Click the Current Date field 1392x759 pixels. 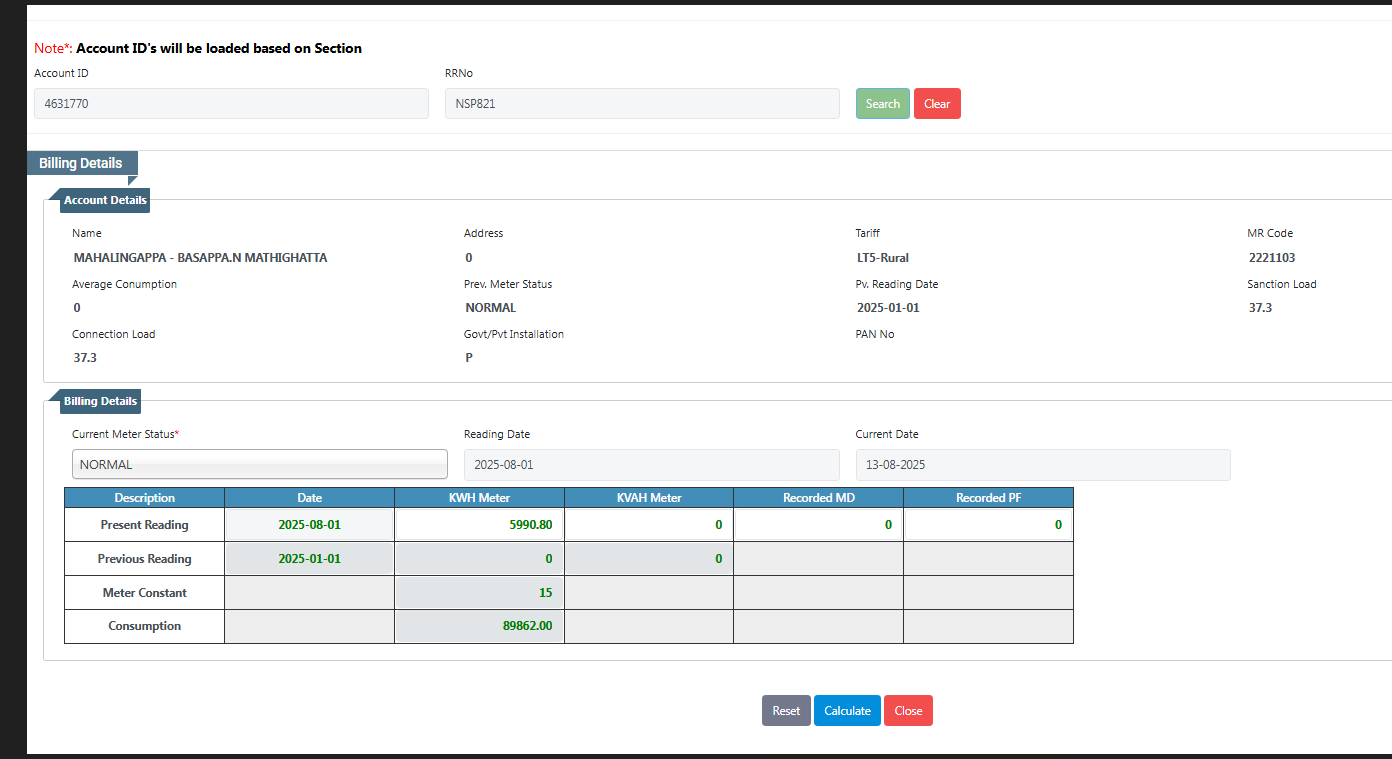tap(1042, 465)
